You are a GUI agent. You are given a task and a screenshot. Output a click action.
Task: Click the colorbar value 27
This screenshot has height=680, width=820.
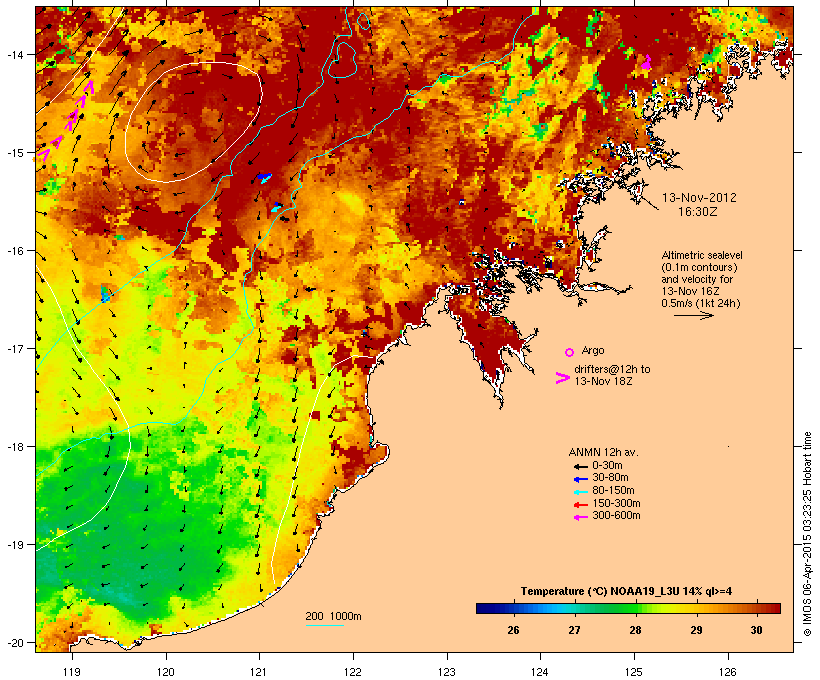pos(574,630)
